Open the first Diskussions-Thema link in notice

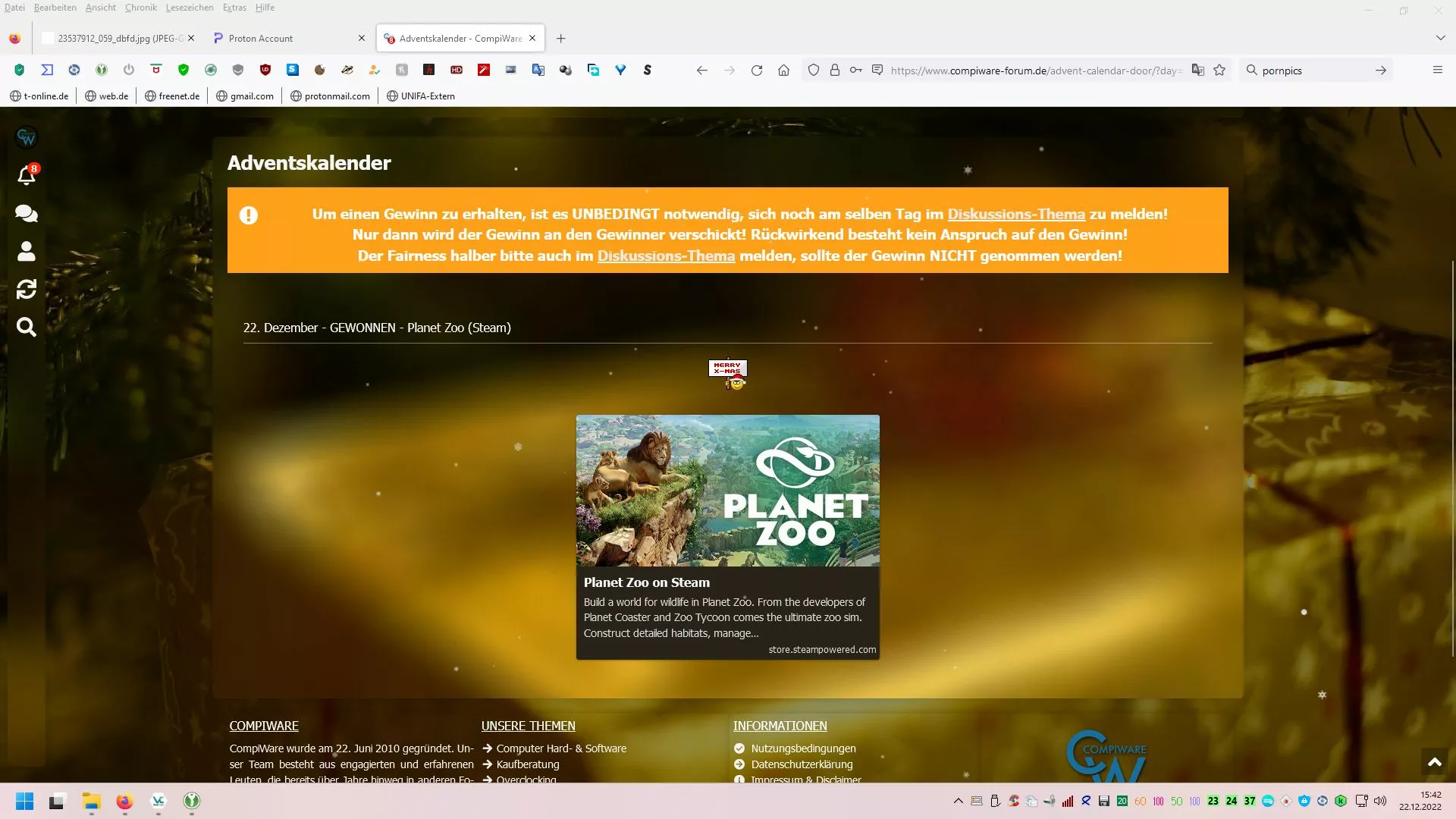[1016, 214]
